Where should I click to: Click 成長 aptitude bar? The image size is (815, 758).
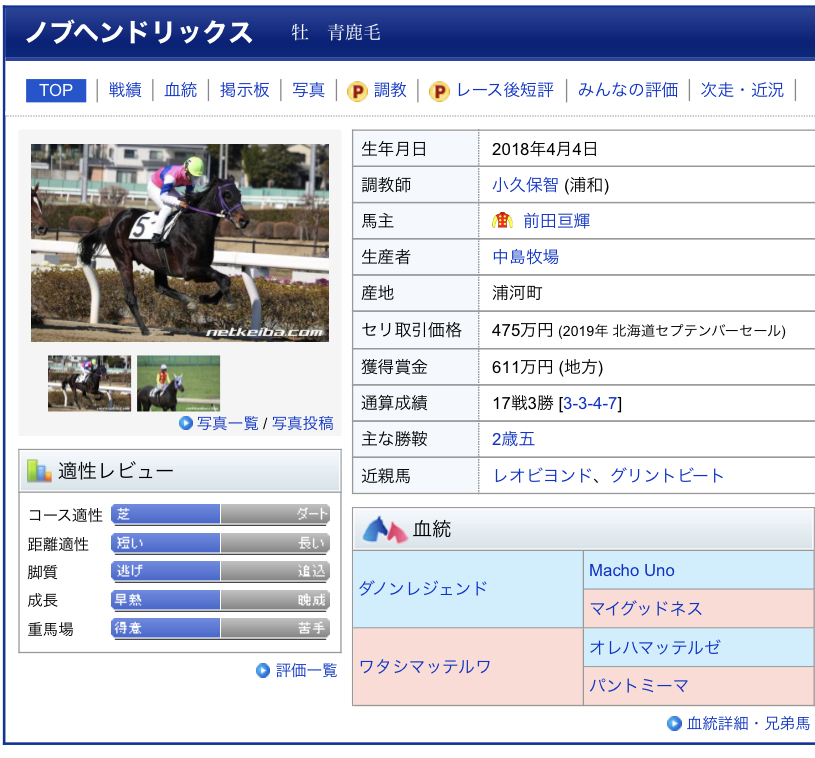coord(220,599)
